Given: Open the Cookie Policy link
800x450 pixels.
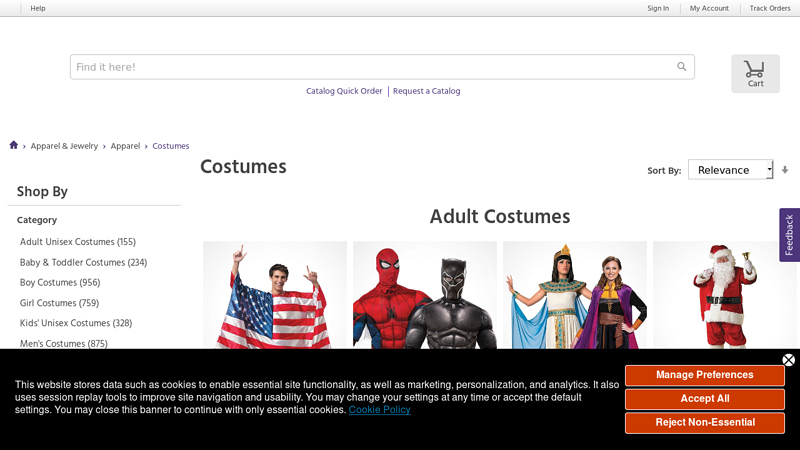Looking at the screenshot, I should click(x=379, y=410).
